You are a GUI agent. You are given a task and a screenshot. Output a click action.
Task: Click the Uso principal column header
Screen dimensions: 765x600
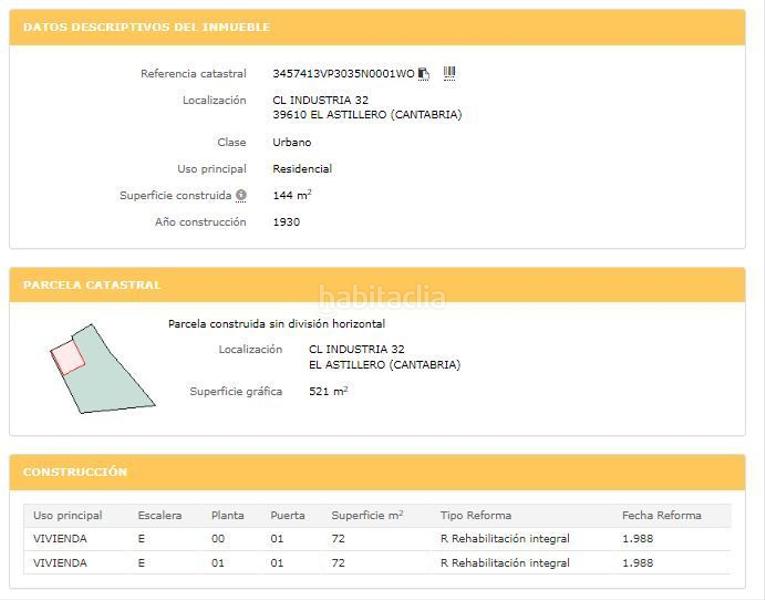[x=68, y=516]
